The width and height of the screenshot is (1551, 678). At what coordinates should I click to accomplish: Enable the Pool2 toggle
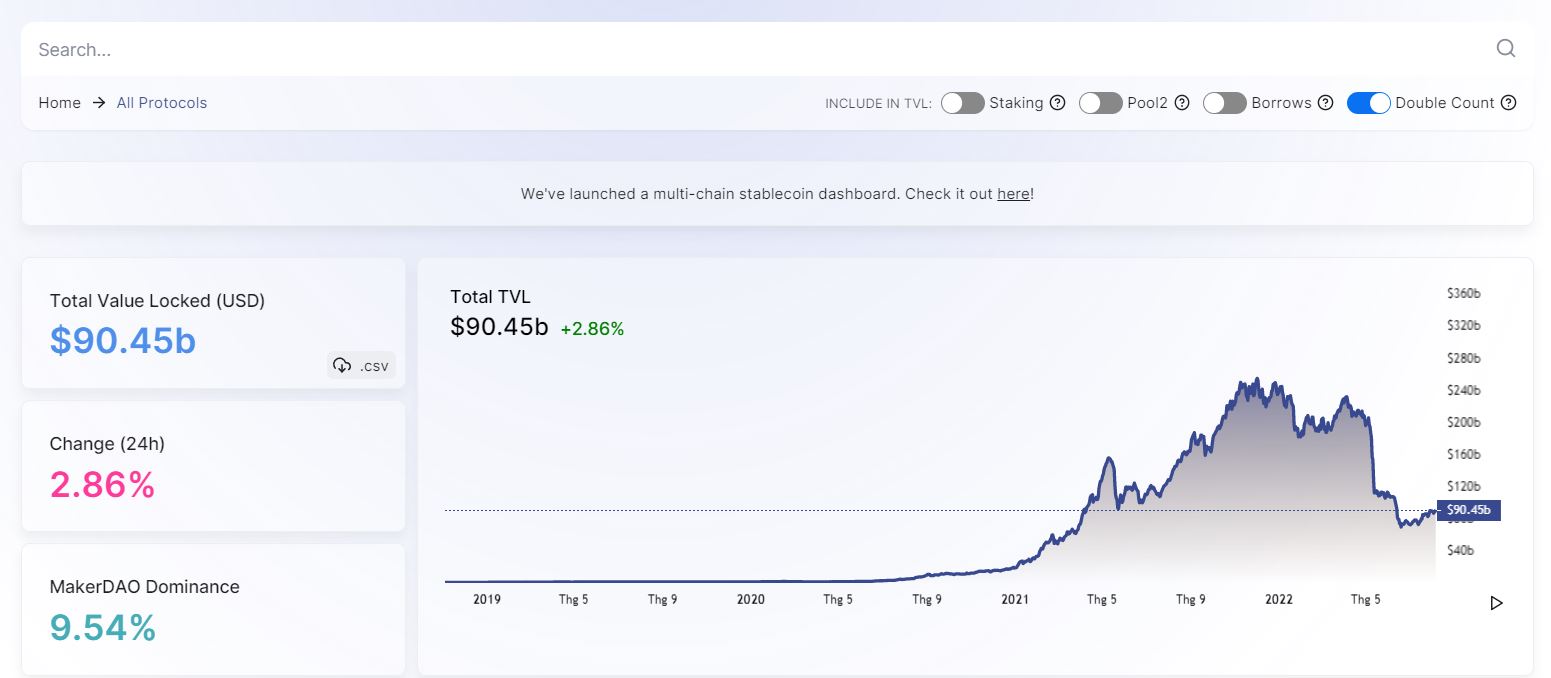tap(1101, 103)
